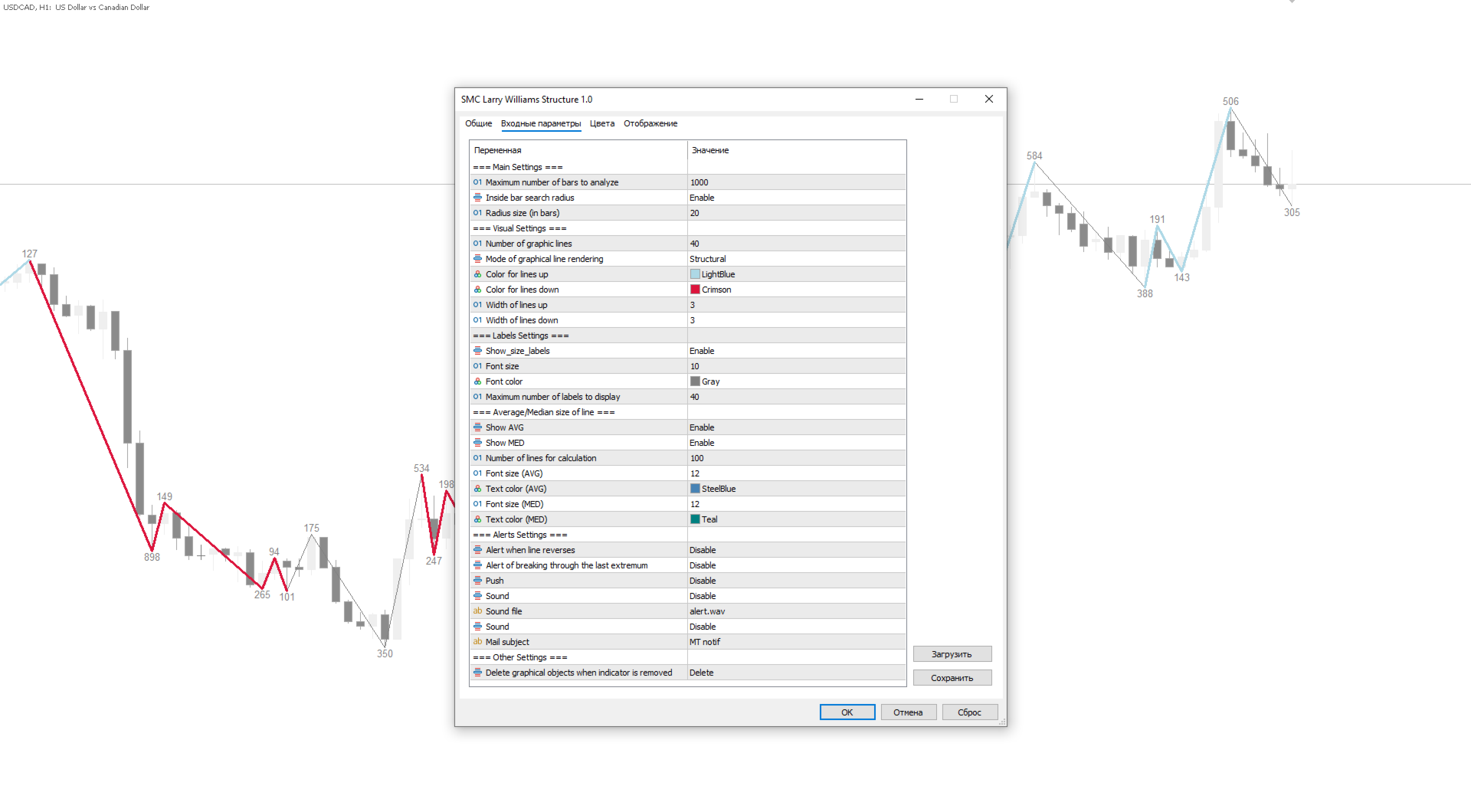Click the color icon beside Color for lines up

pyautogui.click(x=477, y=274)
